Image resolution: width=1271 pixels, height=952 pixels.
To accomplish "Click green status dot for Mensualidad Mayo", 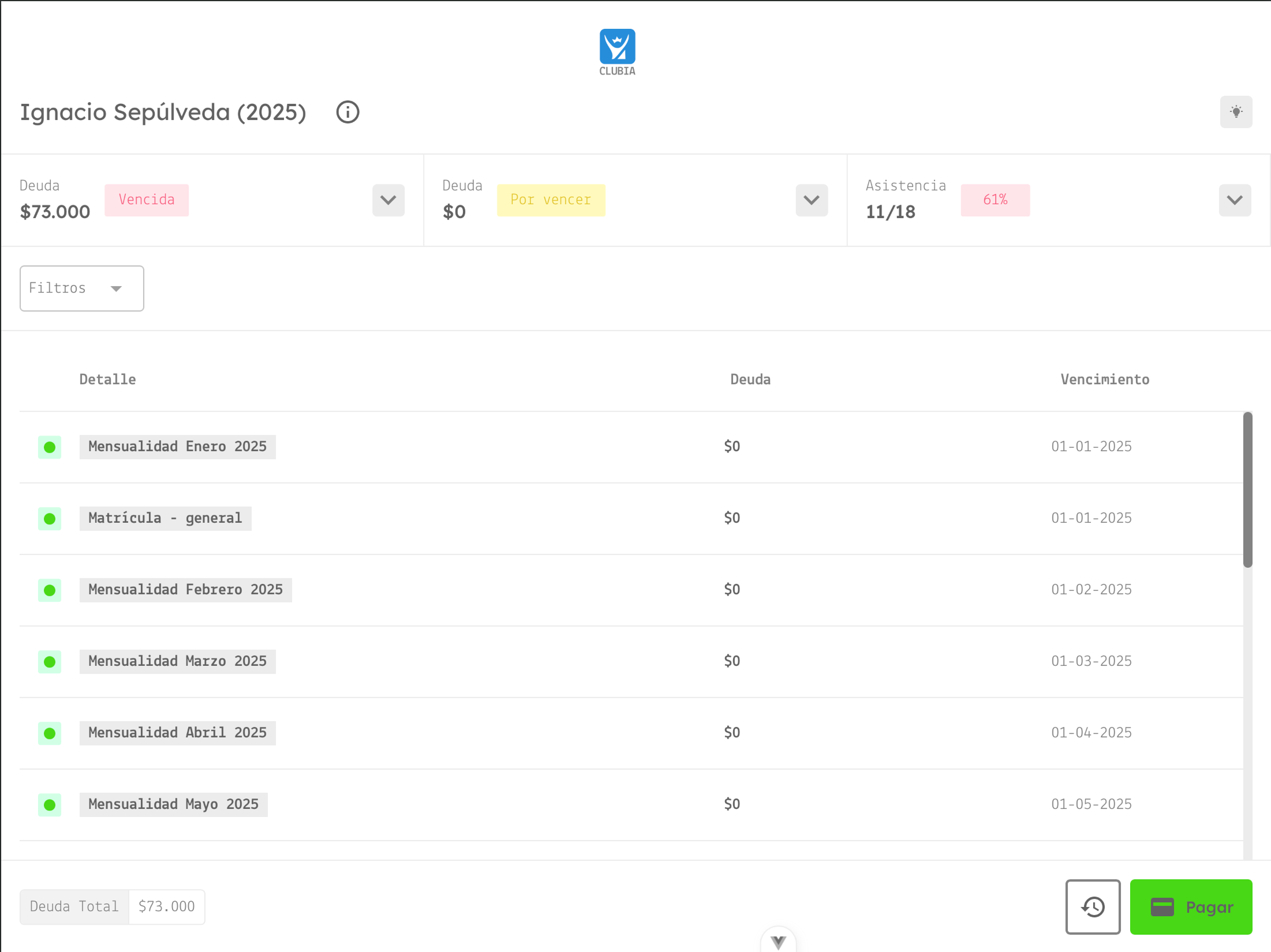I will [50, 805].
